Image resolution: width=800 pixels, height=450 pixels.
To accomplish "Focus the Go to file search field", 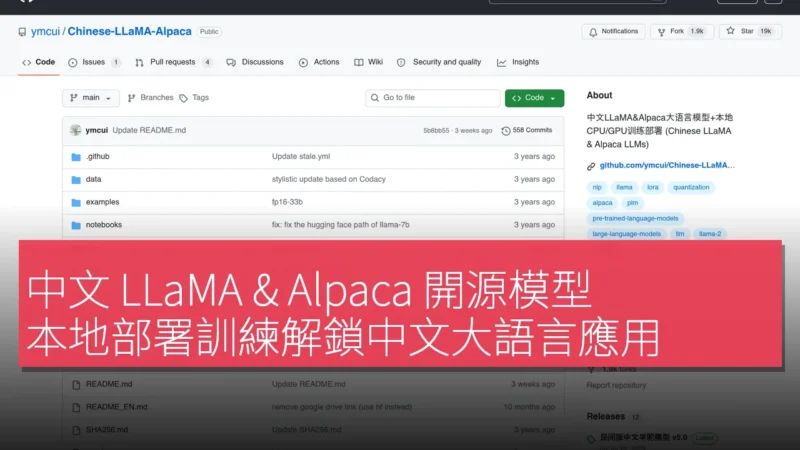I will pyautogui.click(x=433, y=98).
